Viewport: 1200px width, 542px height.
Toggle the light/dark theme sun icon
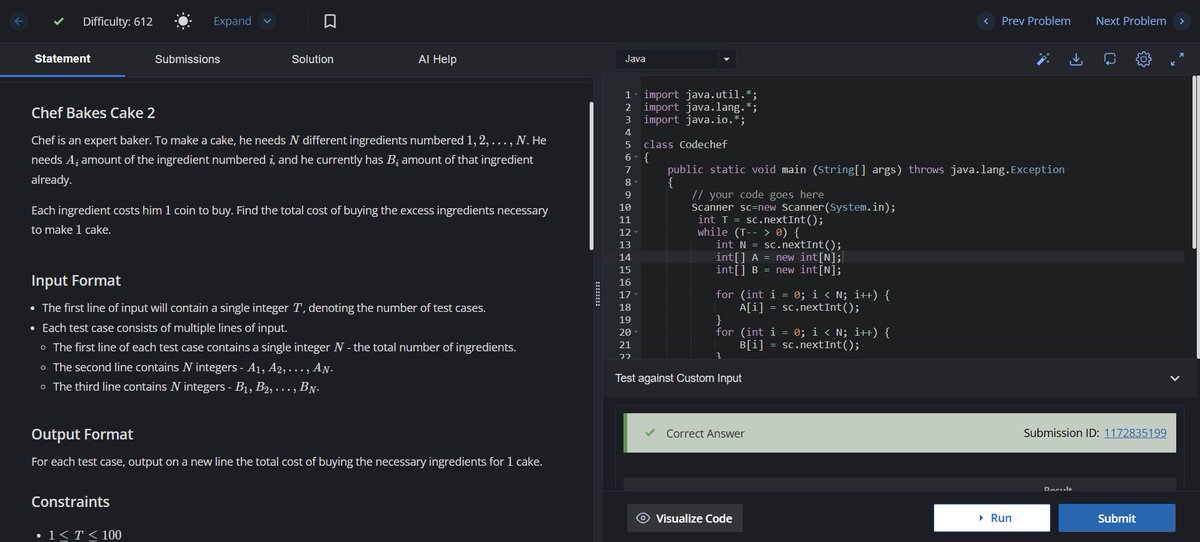(x=183, y=20)
